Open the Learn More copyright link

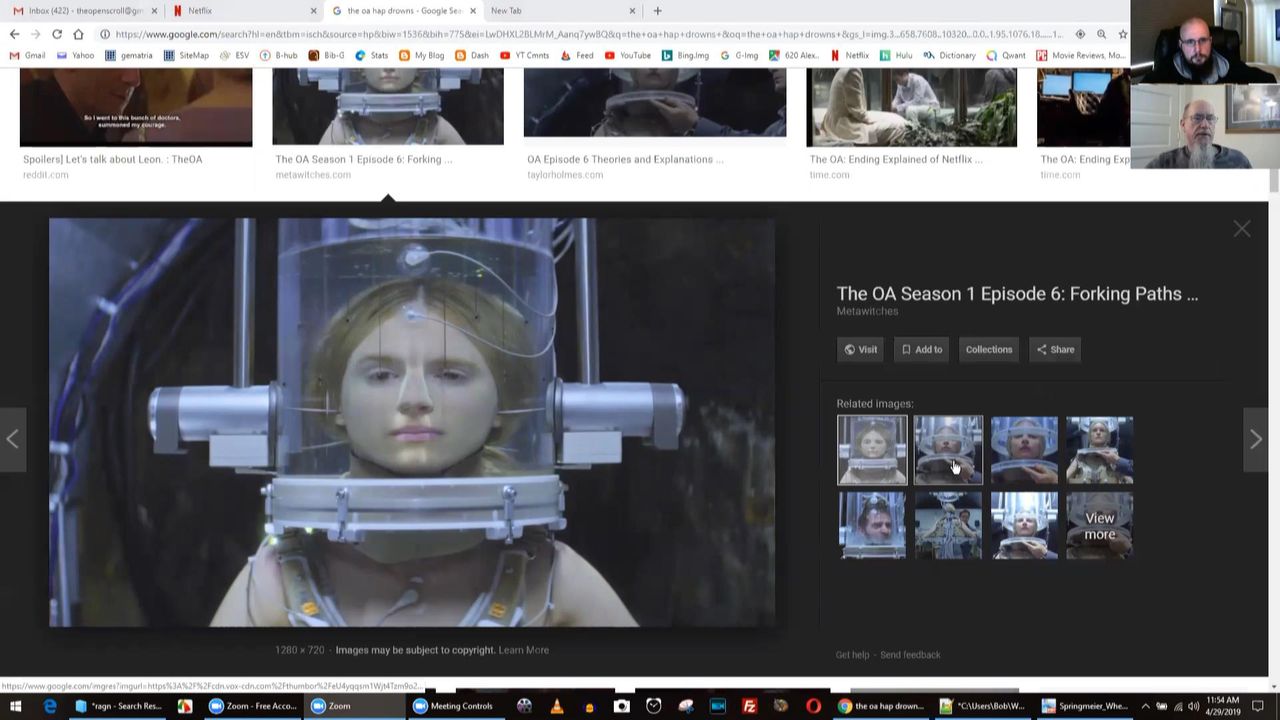click(523, 650)
